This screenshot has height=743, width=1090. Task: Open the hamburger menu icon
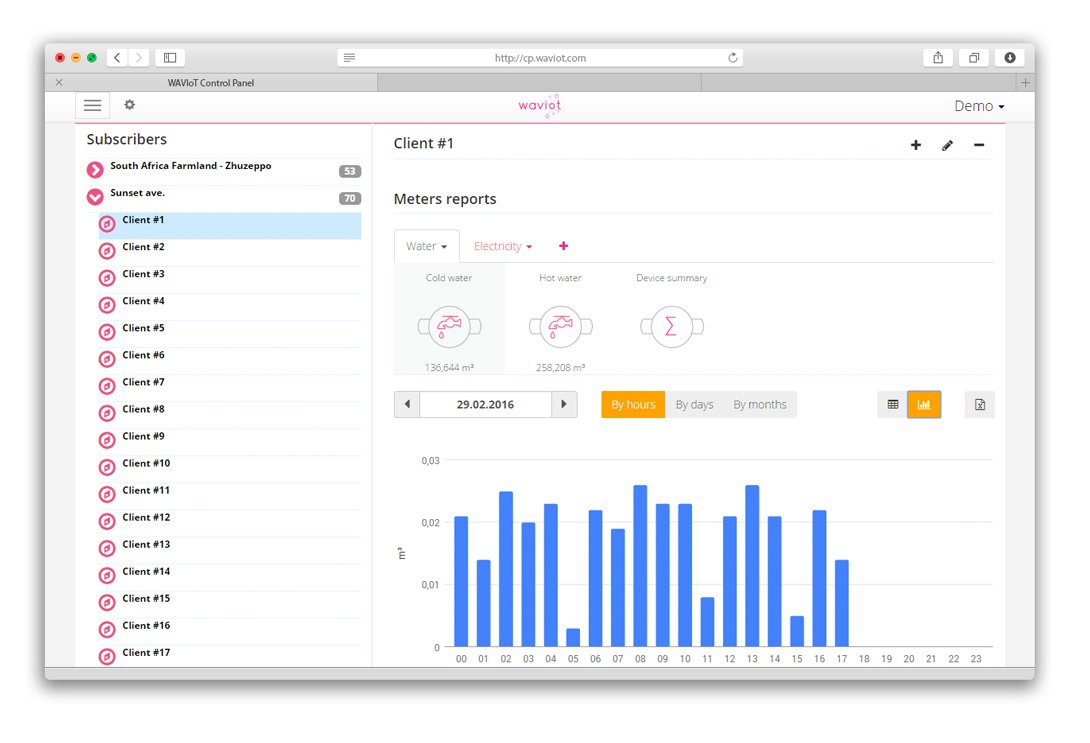[92, 105]
